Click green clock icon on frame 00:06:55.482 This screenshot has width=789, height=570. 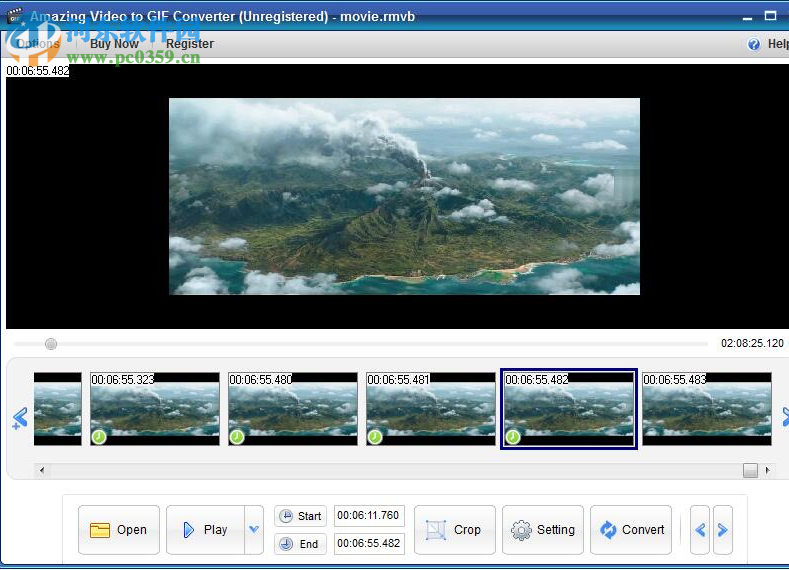click(x=513, y=437)
